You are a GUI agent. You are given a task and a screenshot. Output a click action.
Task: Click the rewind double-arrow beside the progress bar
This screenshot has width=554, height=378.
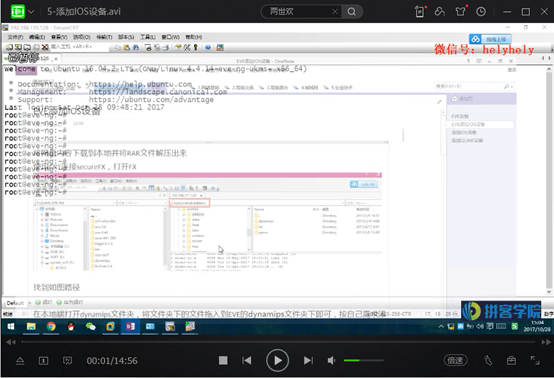coord(11,342)
